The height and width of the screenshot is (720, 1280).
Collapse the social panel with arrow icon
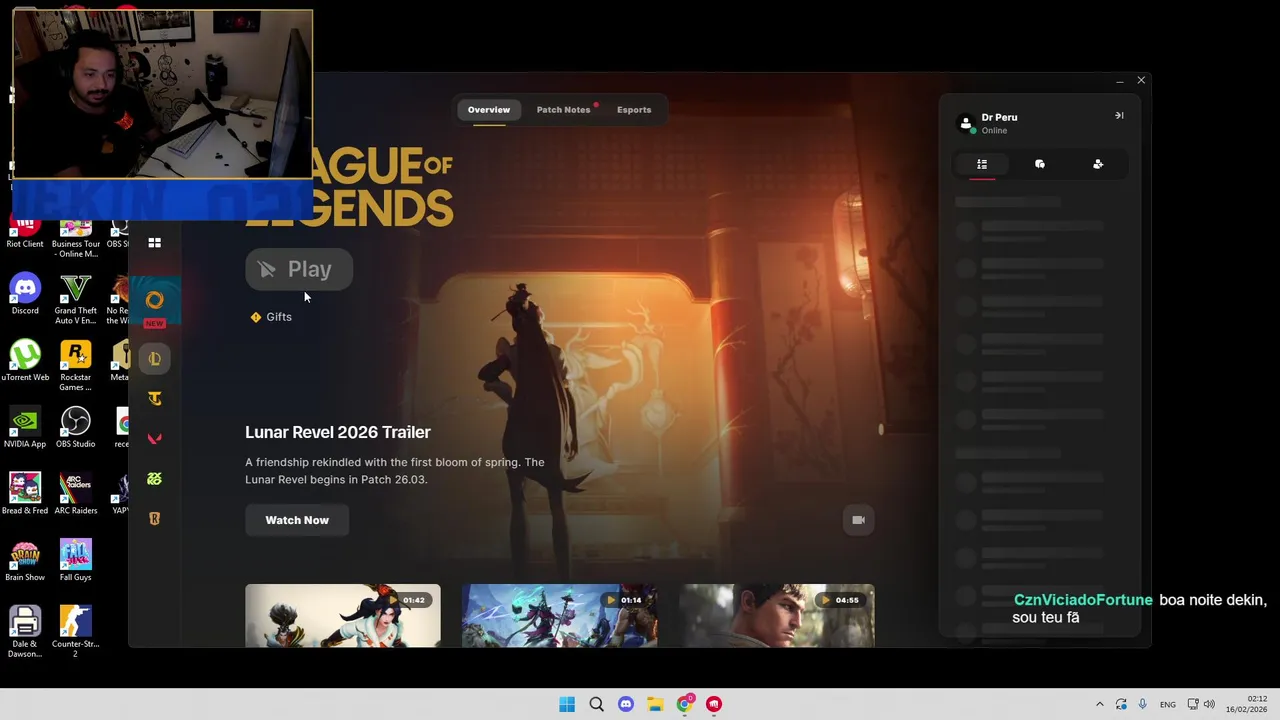click(x=1119, y=116)
